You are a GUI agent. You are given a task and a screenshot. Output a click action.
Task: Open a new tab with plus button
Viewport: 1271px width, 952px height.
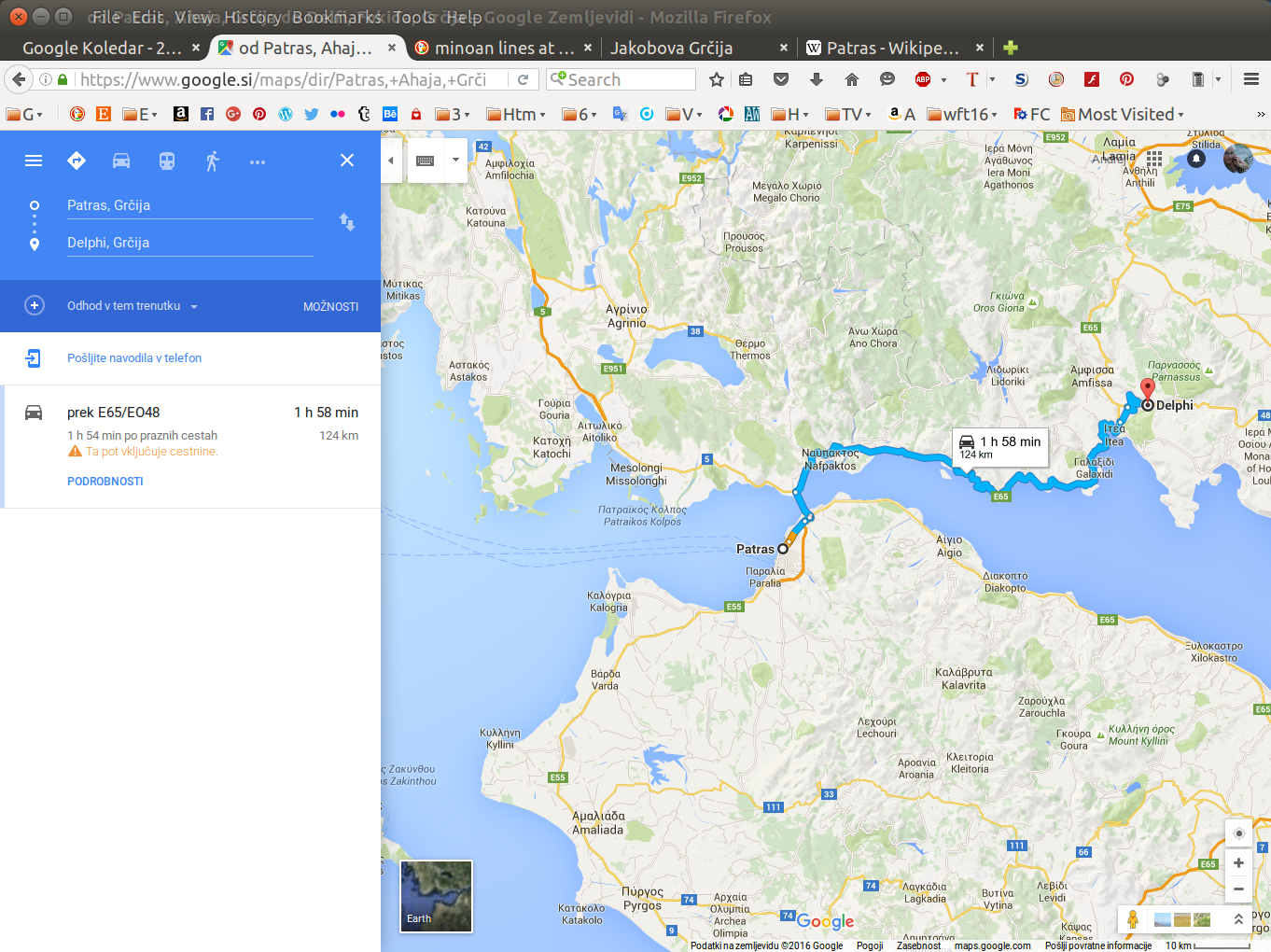coord(1011,48)
